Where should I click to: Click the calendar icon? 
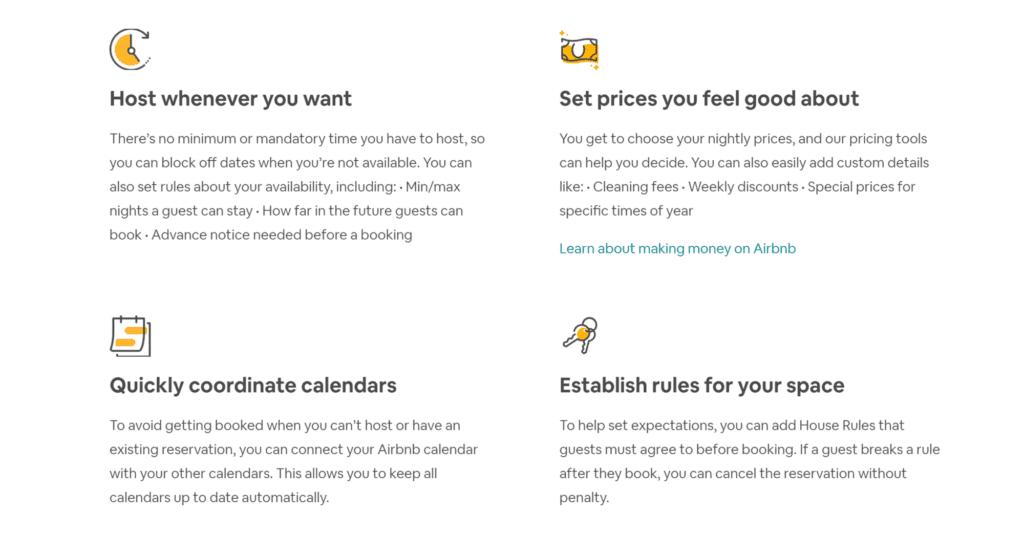pos(130,336)
